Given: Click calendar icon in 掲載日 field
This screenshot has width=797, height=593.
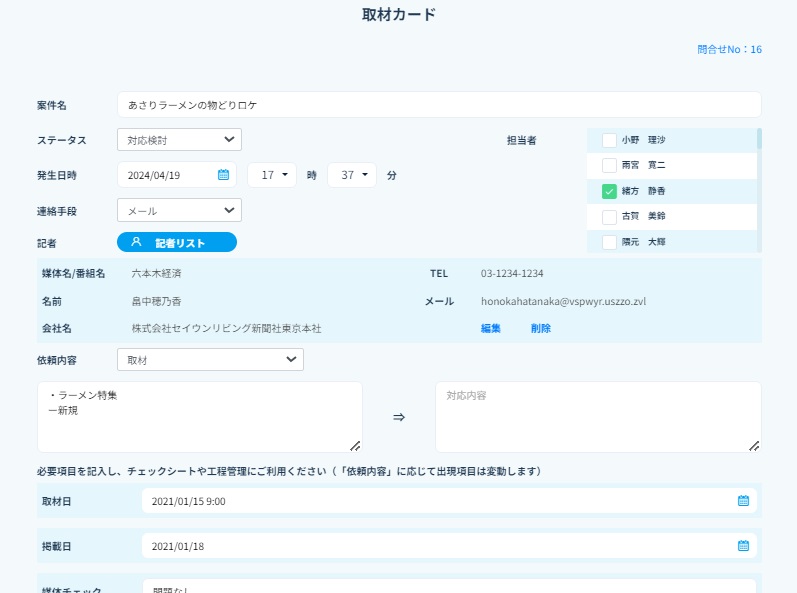Looking at the screenshot, I should [x=743, y=546].
